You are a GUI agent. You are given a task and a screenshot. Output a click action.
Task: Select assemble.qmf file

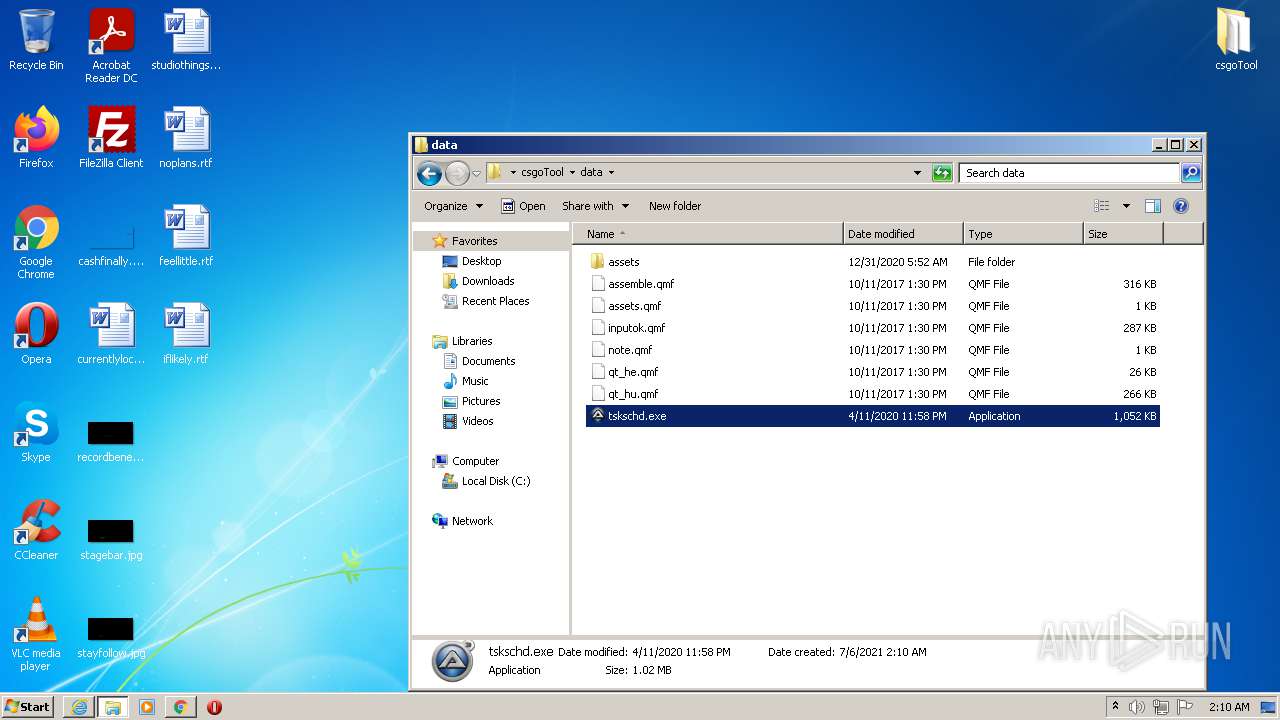(873, 284)
